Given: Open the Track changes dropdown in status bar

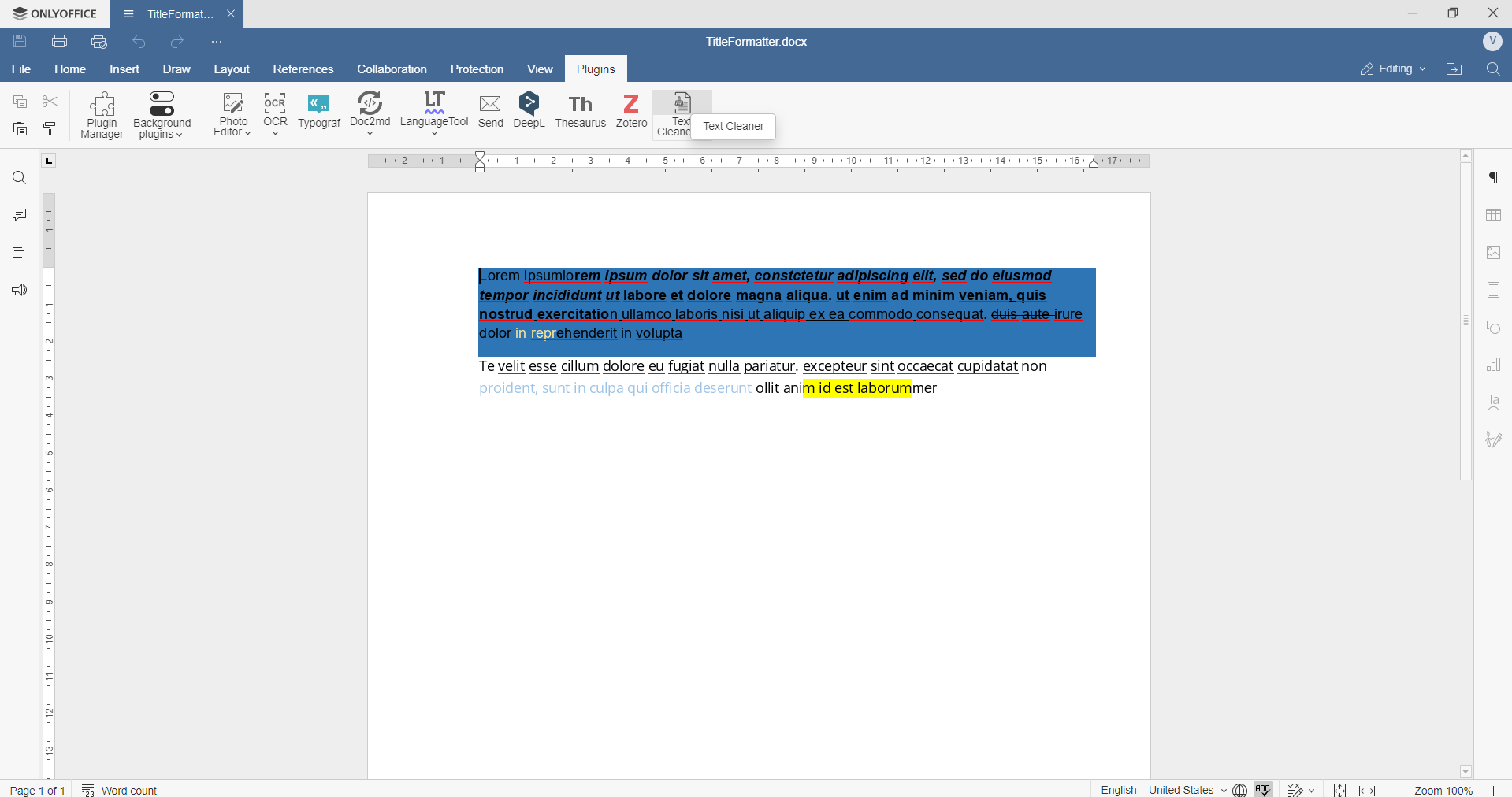Looking at the screenshot, I should tap(1302, 790).
